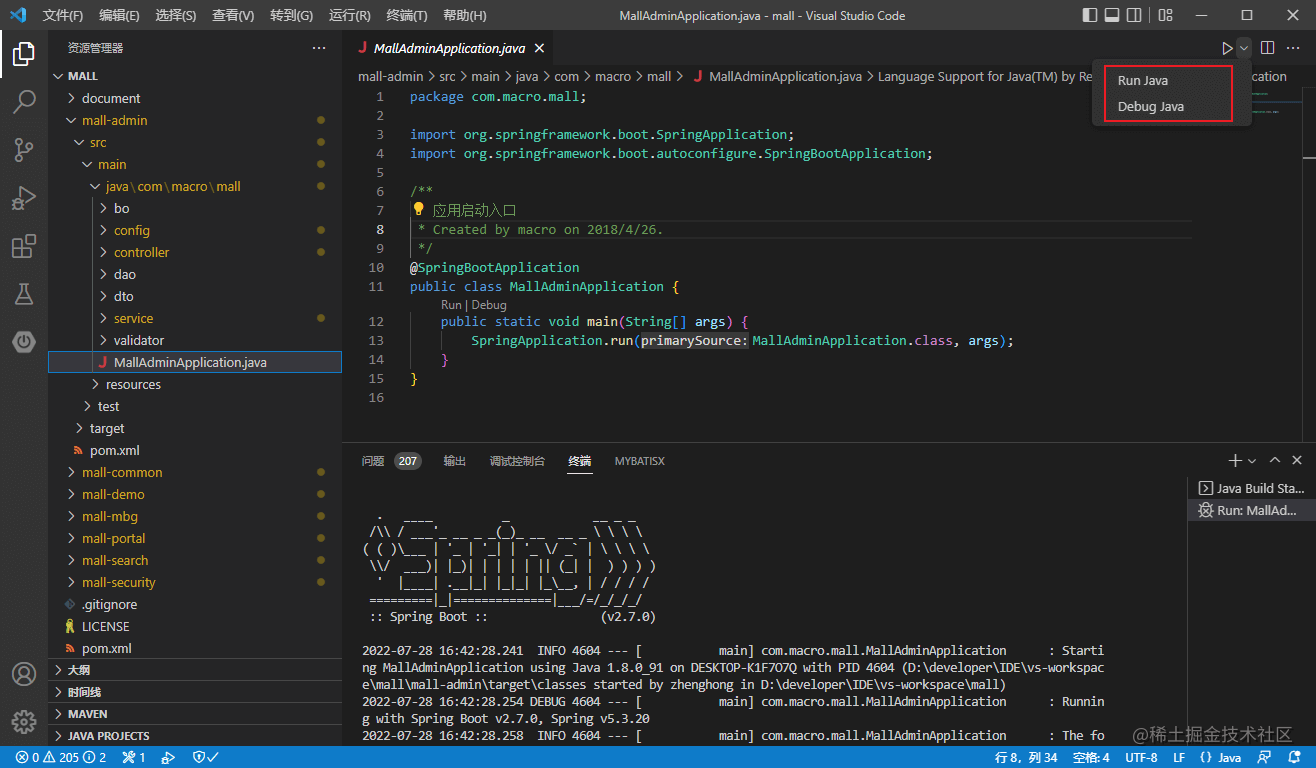Close the terminal panel
This screenshot has width=1316, height=768.
[1297, 461]
